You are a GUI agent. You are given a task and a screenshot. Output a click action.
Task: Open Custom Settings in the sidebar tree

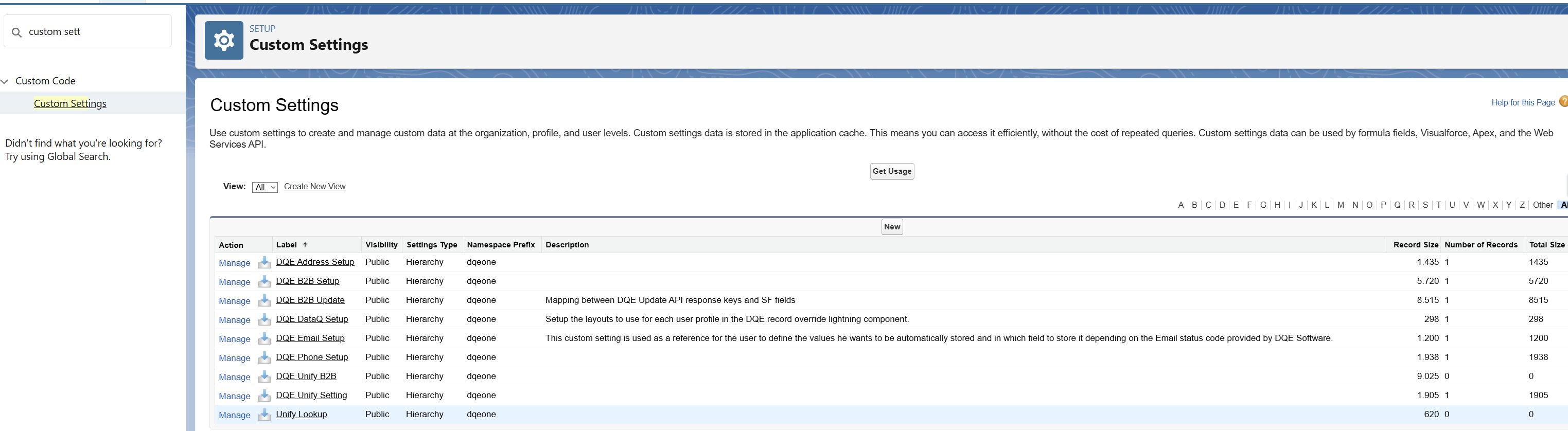pyautogui.click(x=70, y=103)
